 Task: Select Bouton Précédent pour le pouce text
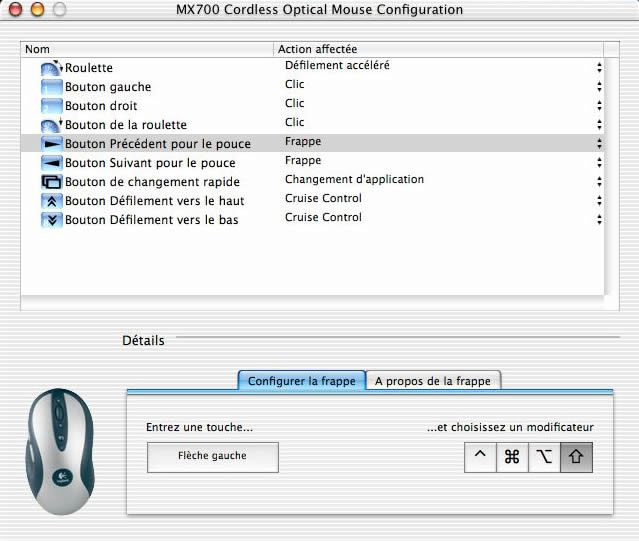[158, 144]
